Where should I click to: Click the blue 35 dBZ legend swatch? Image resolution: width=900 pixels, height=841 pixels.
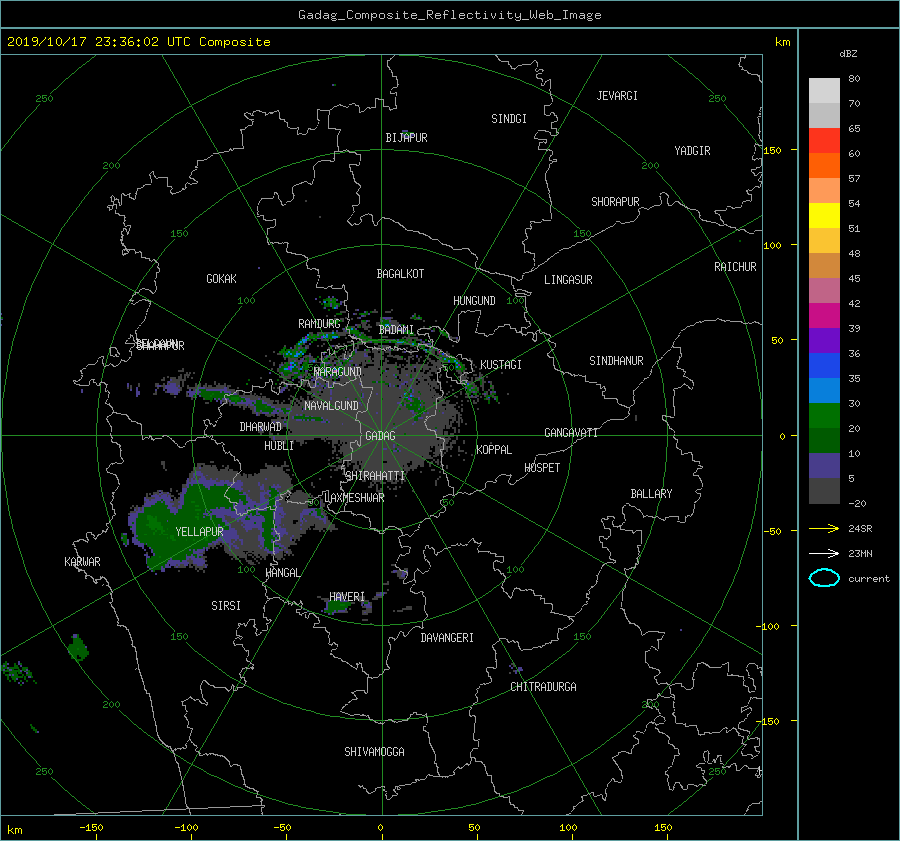(824, 365)
